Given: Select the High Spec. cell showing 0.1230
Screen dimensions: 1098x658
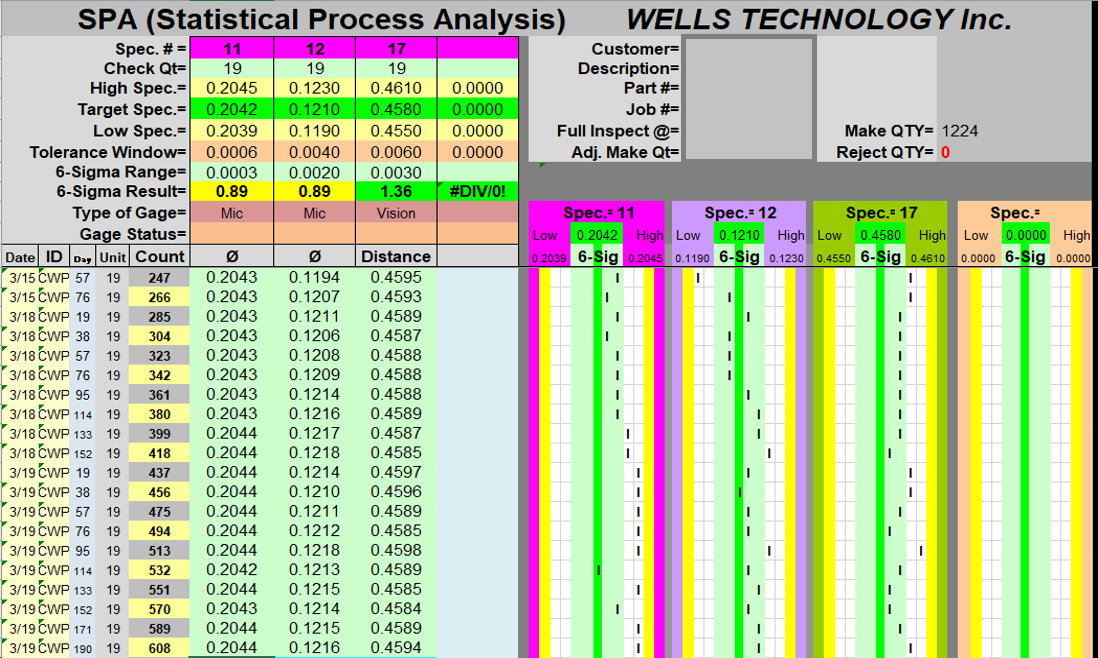Looking at the screenshot, I should (315, 88).
